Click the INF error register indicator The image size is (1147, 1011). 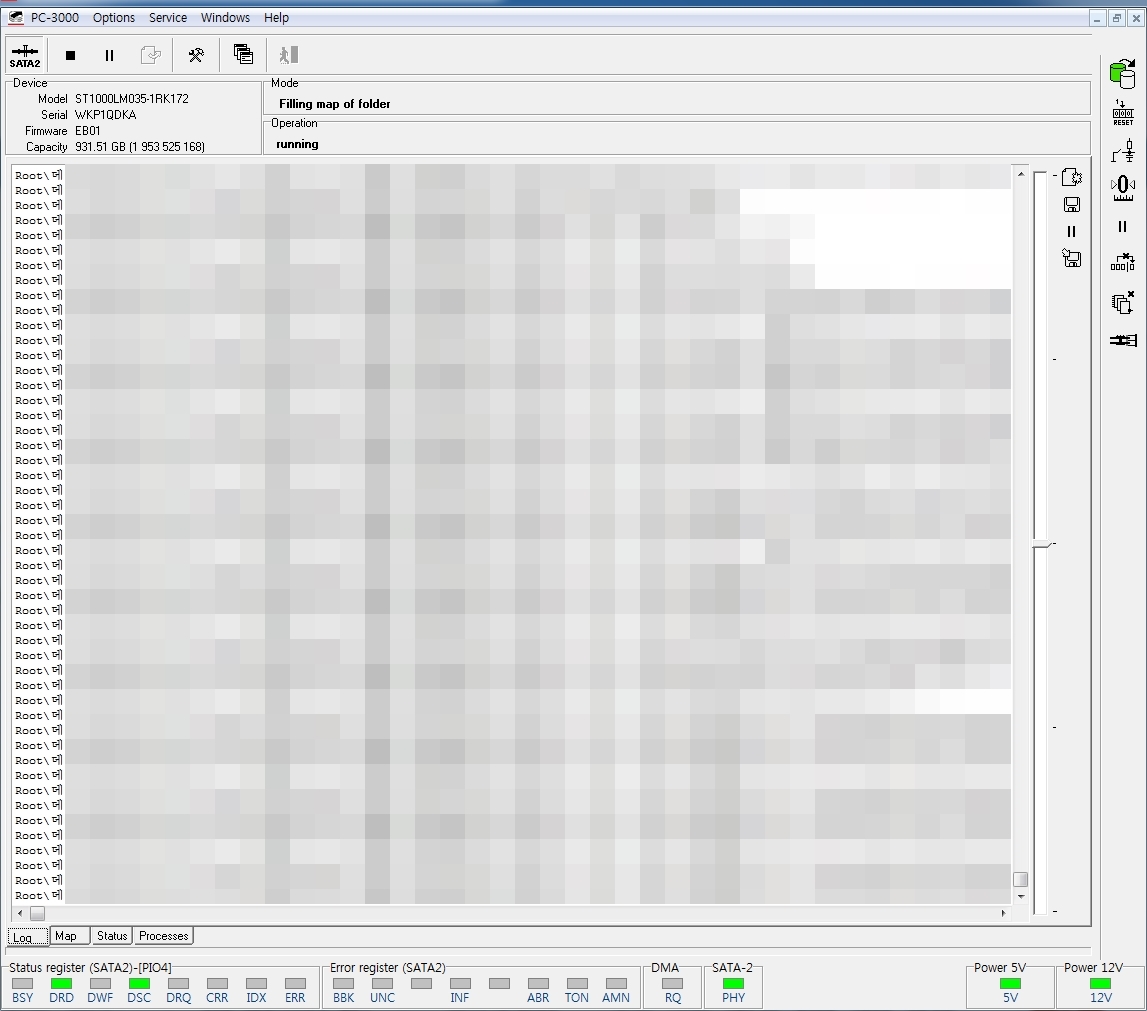(x=460, y=984)
